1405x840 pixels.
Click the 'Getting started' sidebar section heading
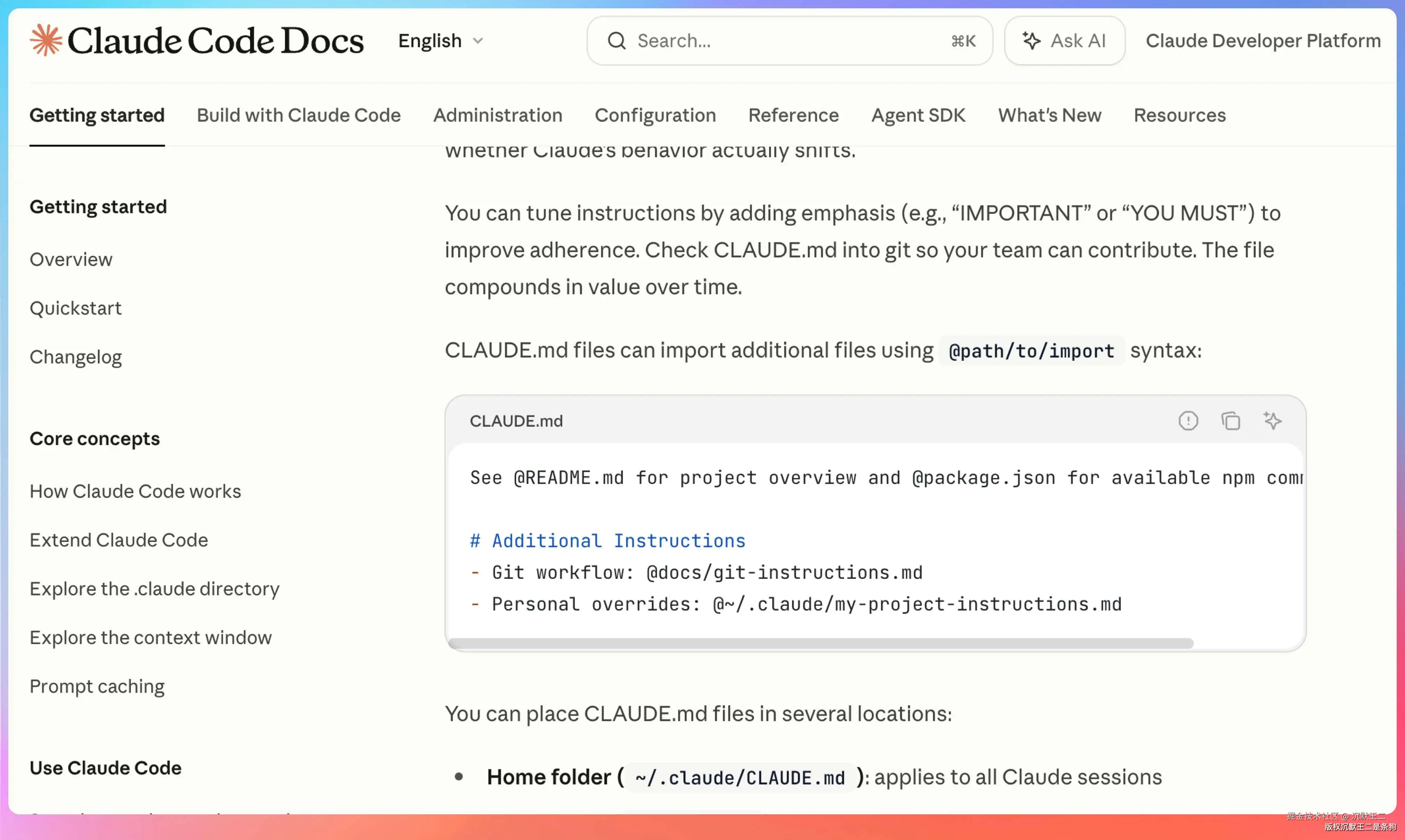(99, 207)
